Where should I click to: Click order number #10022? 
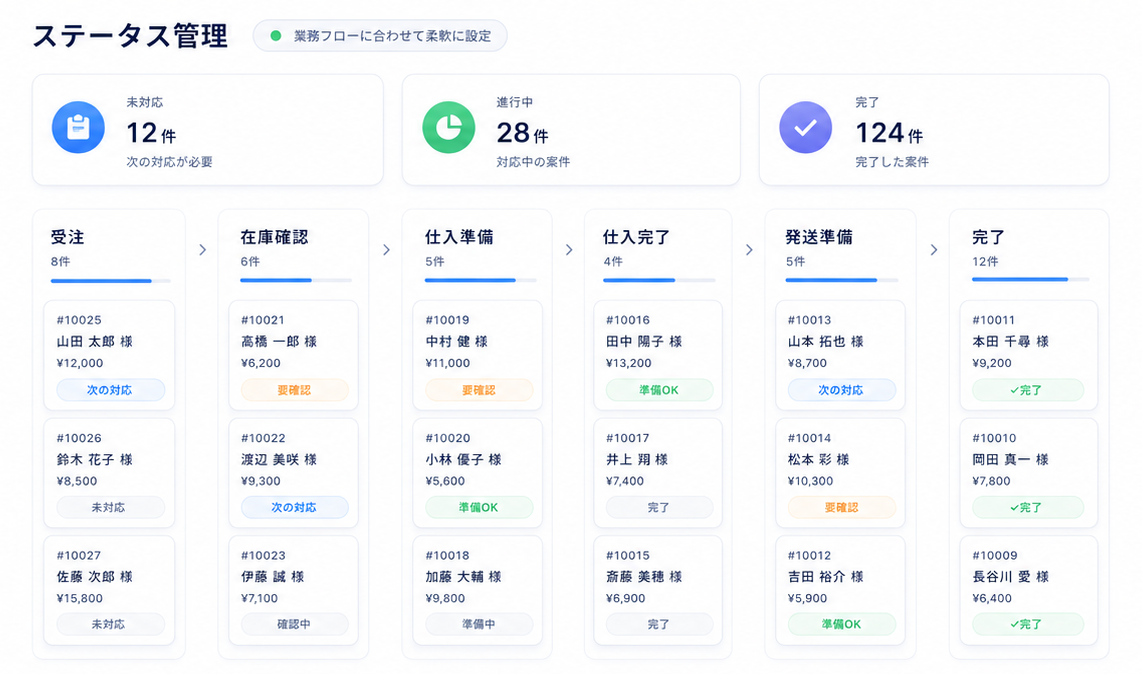pos(263,438)
